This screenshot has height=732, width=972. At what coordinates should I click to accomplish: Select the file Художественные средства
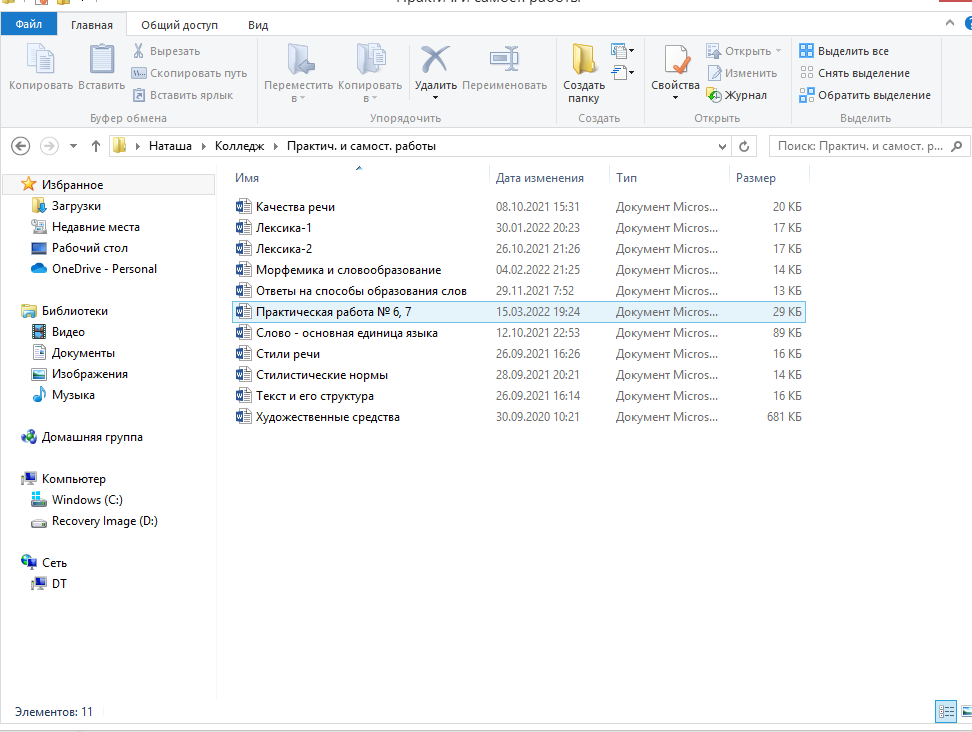[327, 417]
